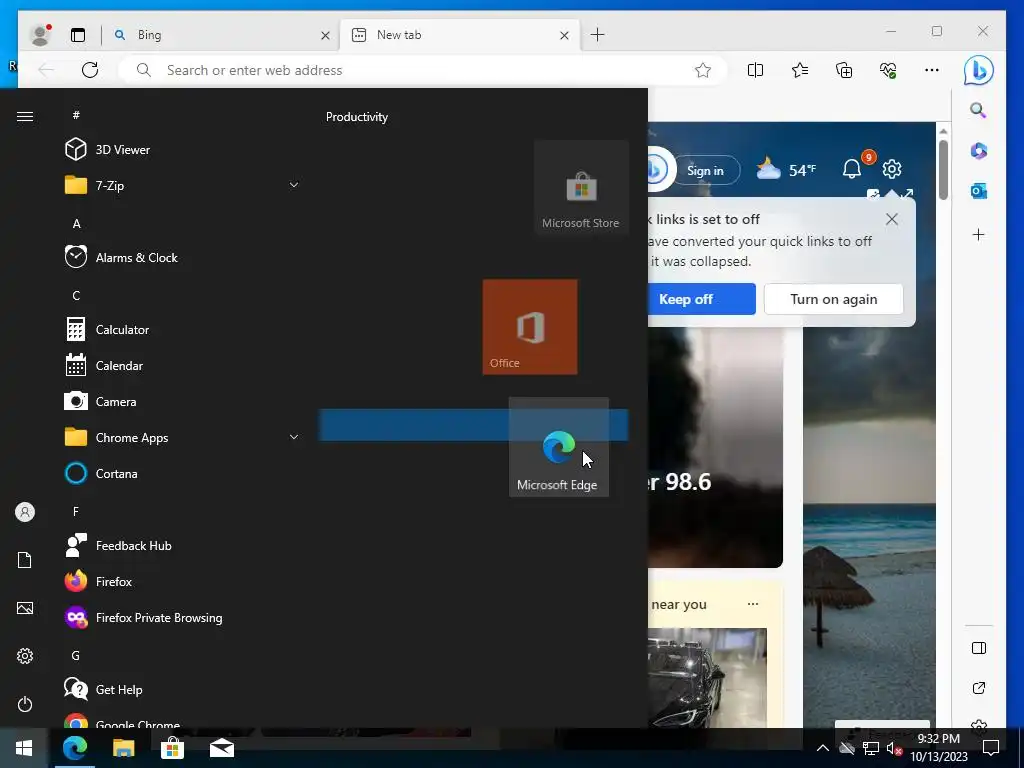Open notifications bell on new tab page
This screenshot has height=768, width=1024.
point(852,169)
